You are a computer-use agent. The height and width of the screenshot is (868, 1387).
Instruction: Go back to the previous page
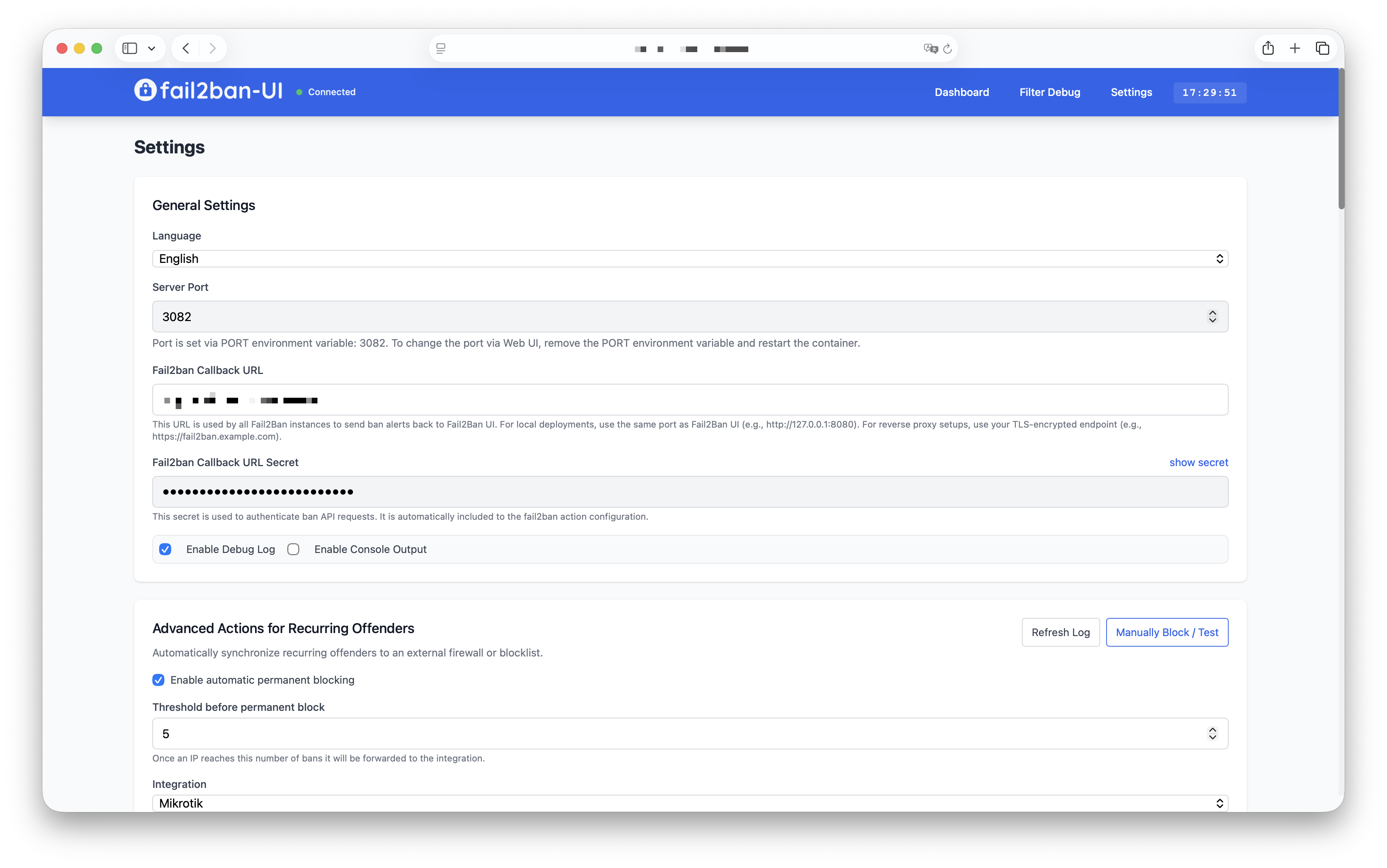186,48
